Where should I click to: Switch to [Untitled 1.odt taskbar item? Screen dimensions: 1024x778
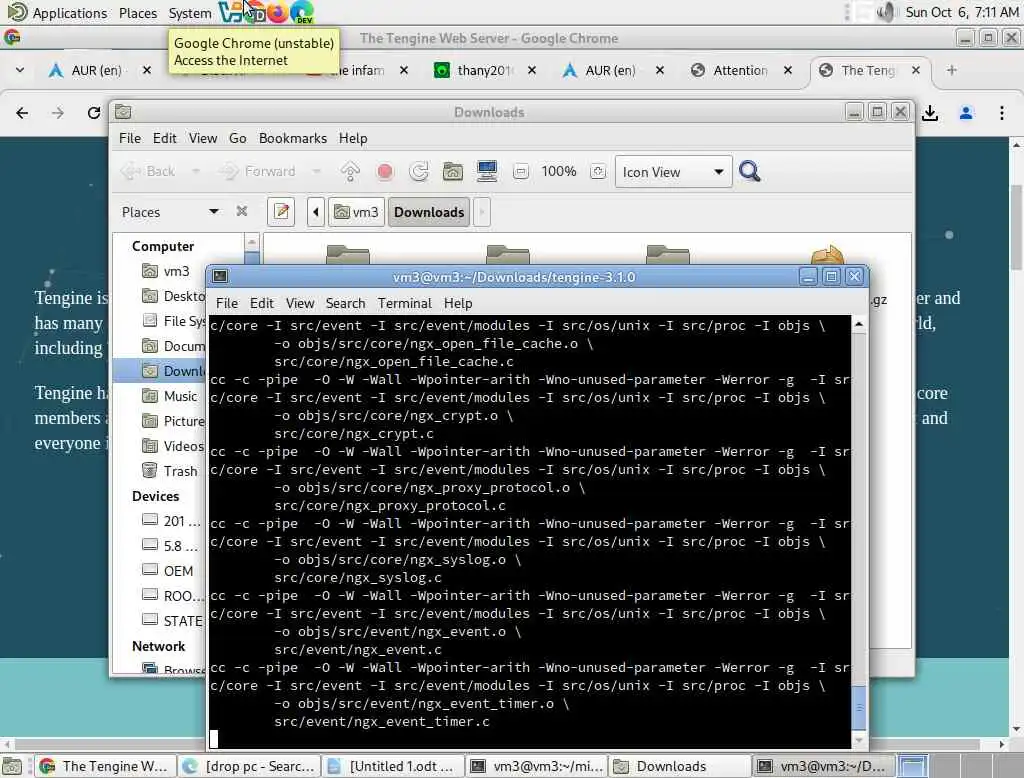tap(392, 766)
